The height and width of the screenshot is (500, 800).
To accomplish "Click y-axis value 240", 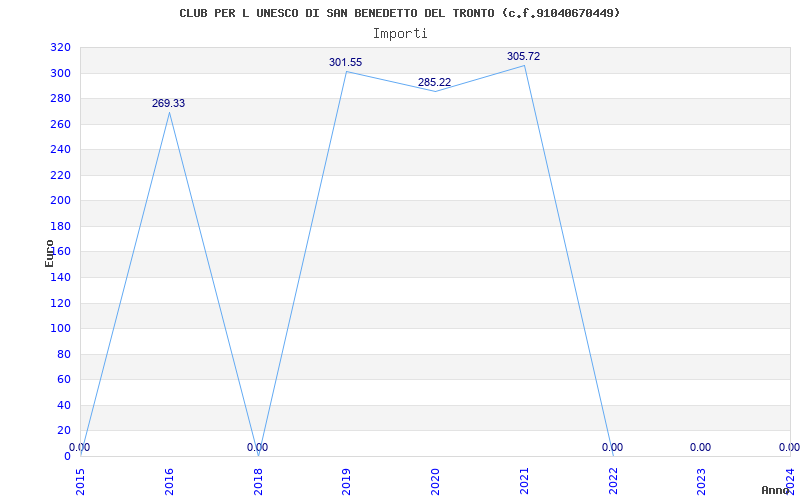I will click(x=60, y=149).
